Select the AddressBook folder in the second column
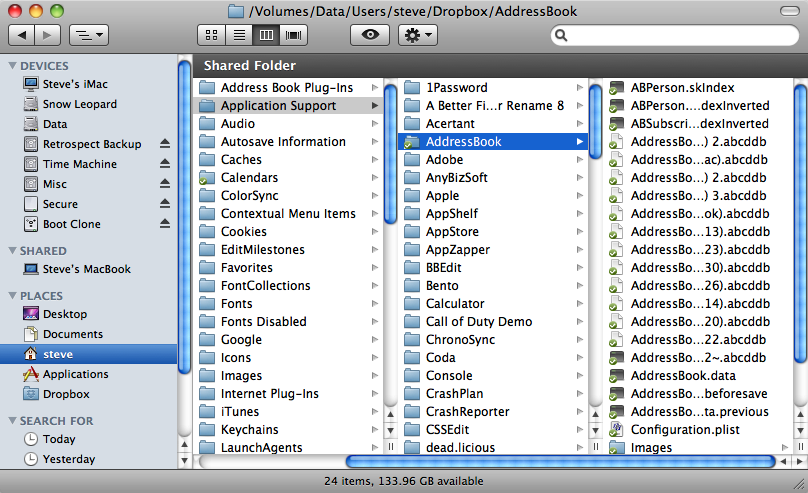Viewport: 808px width, 493px height. (x=493, y=142)
